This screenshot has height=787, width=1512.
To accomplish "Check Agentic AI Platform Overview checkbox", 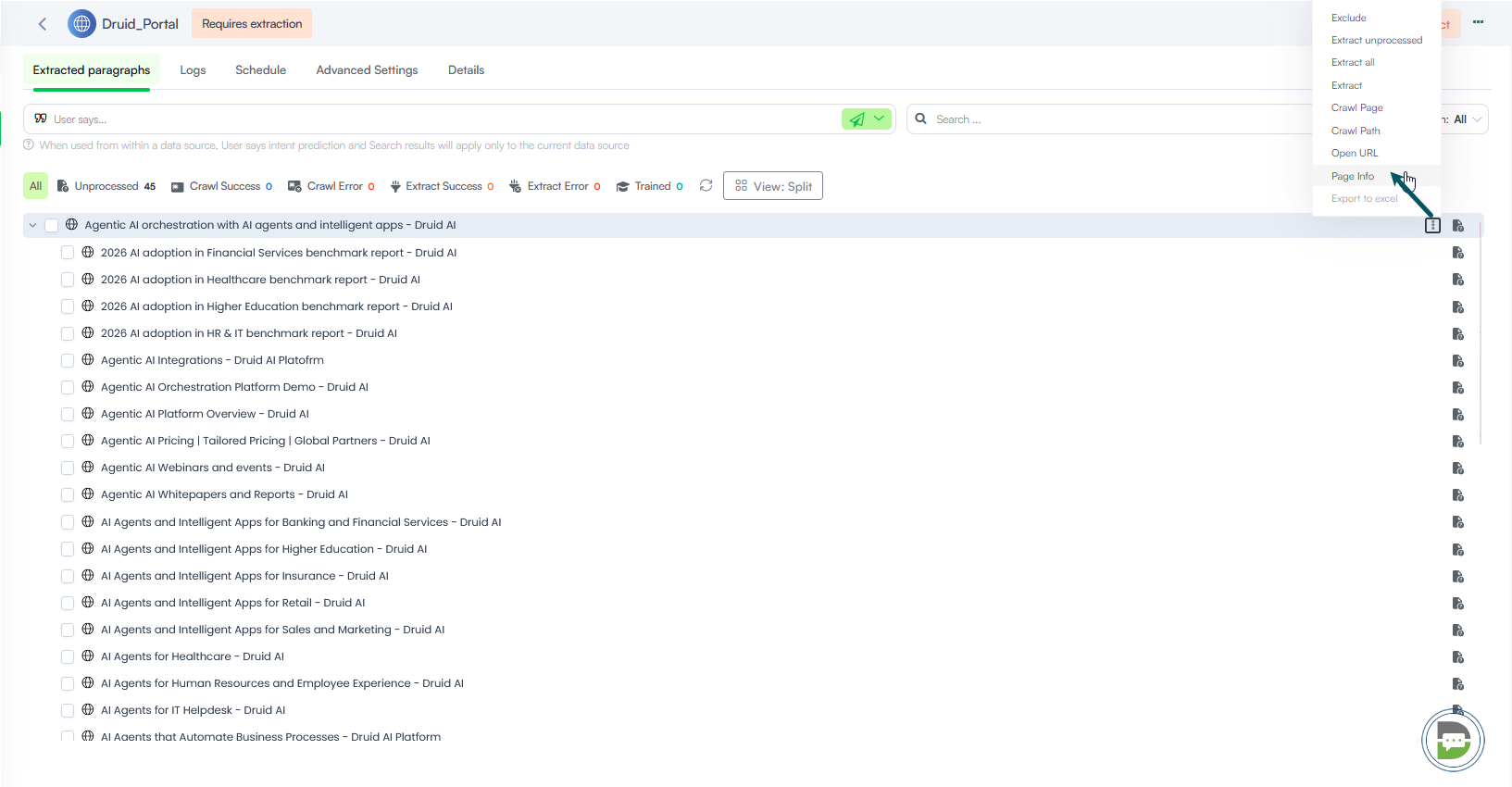I will [68, 414].
